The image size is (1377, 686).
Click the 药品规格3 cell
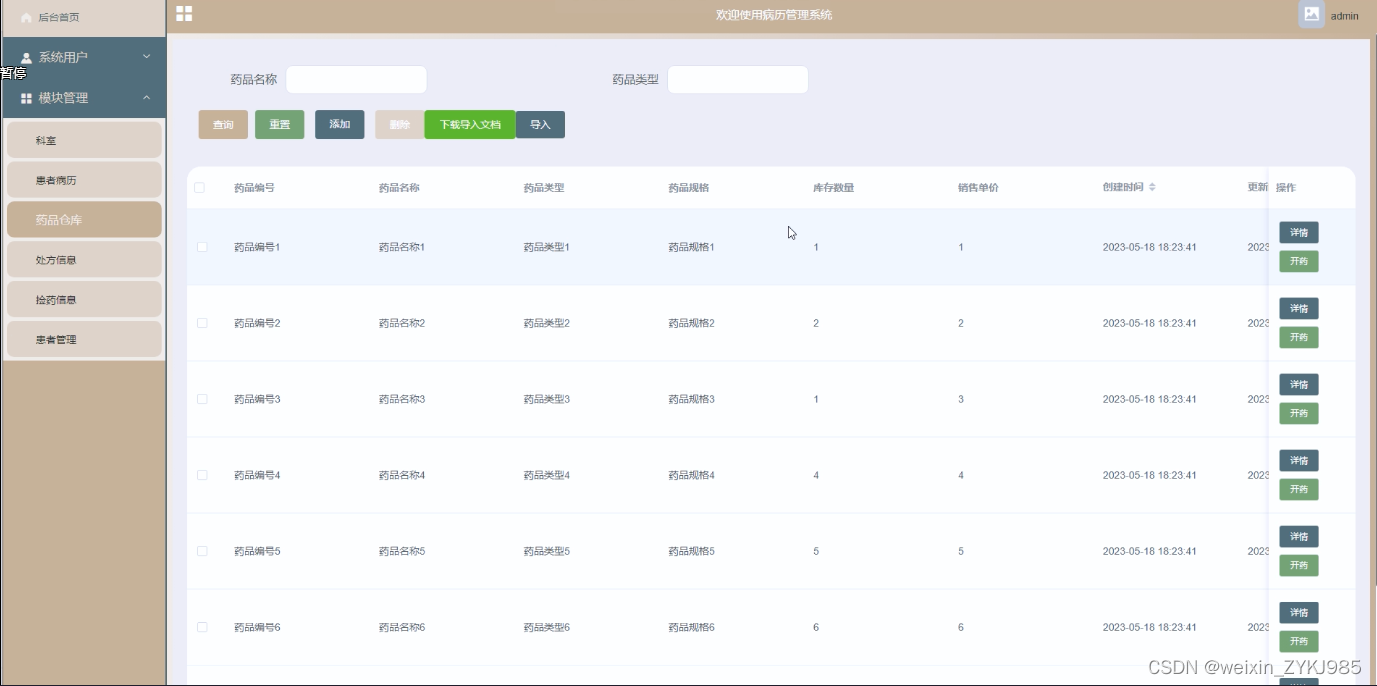coord(692,399)
